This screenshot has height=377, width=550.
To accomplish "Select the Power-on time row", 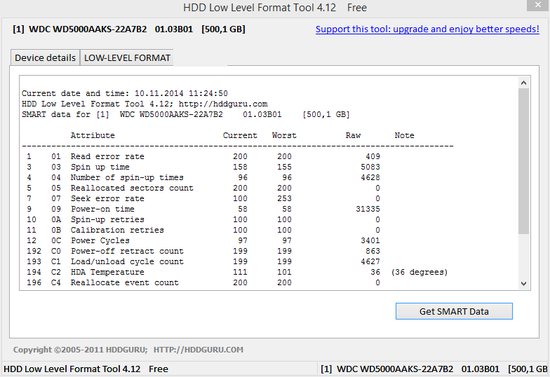I will pyautogui.click(x=203, y=209).
